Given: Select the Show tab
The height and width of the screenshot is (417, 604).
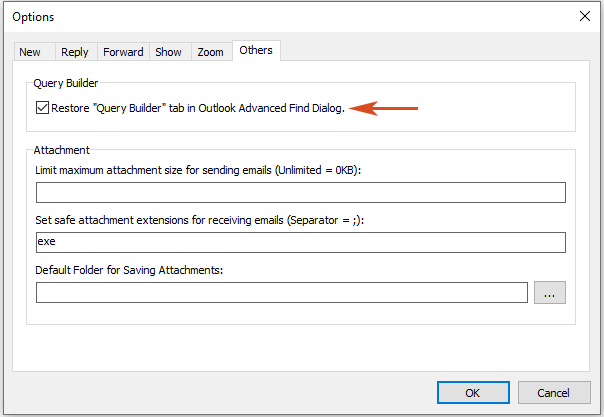Looking at the screenshot, I should [169, 52].
